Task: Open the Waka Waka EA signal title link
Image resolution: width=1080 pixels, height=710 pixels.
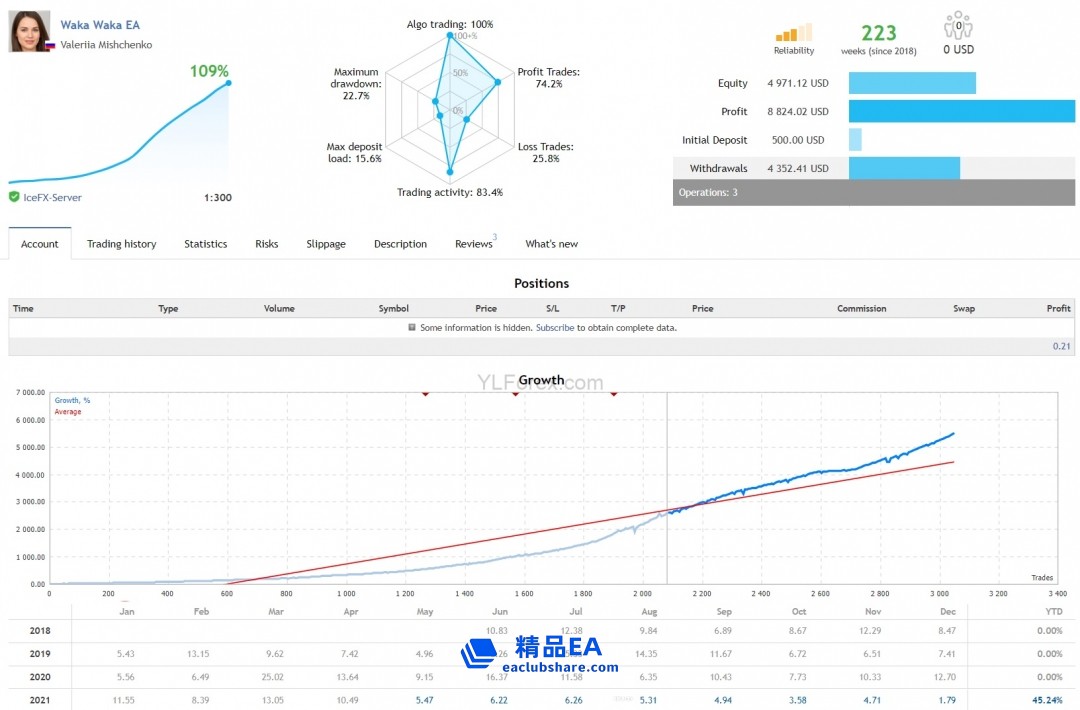Action: [100, 25]
